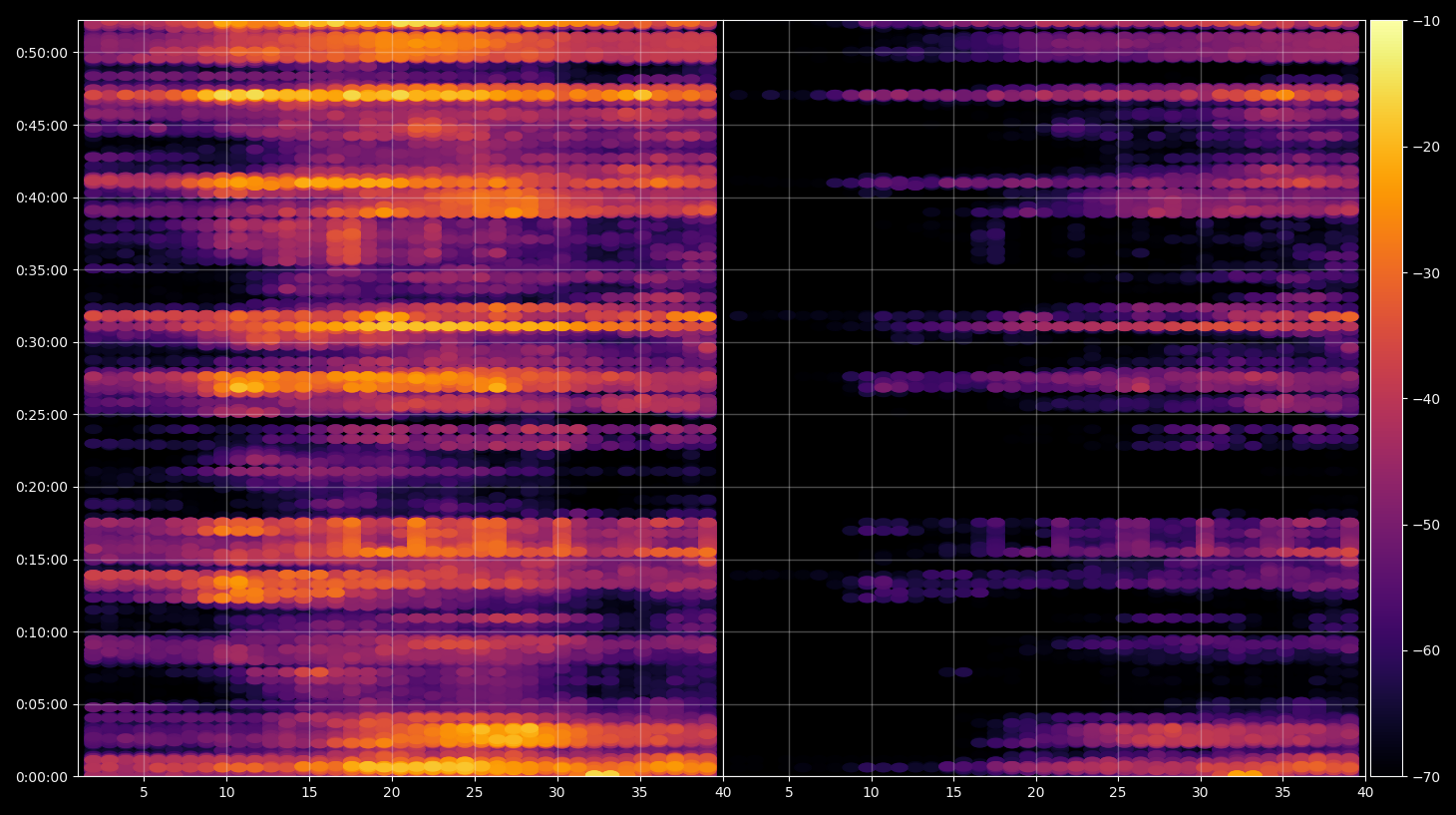Select the 0:05:00 time axis label
The height and width of the screenshot is (815, 1456).
tap(41, 704)
